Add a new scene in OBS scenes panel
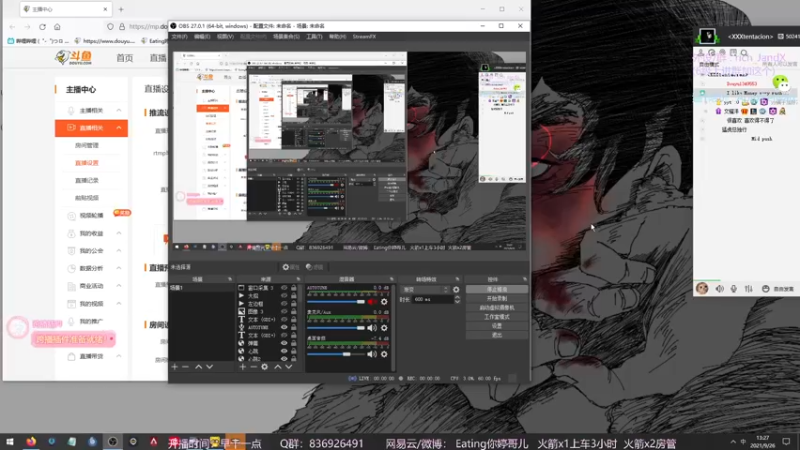800x450 pixels. point(174,367)
